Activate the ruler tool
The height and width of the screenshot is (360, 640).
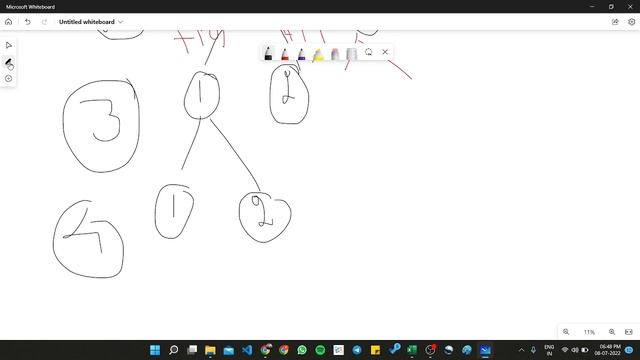click(x=351, y=53)
